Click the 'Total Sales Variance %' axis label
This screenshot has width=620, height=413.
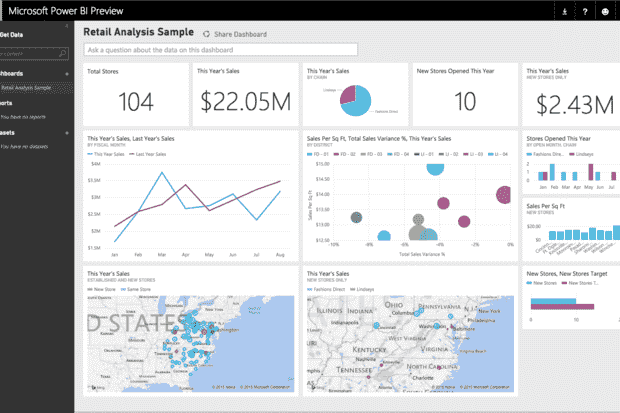click(x=422, y=254)
